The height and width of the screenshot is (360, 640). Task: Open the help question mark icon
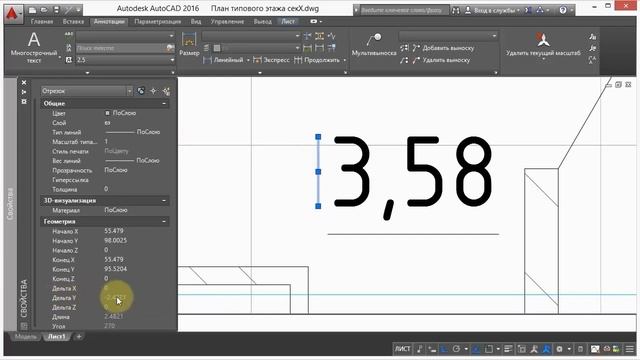click(x=563, y=10)
